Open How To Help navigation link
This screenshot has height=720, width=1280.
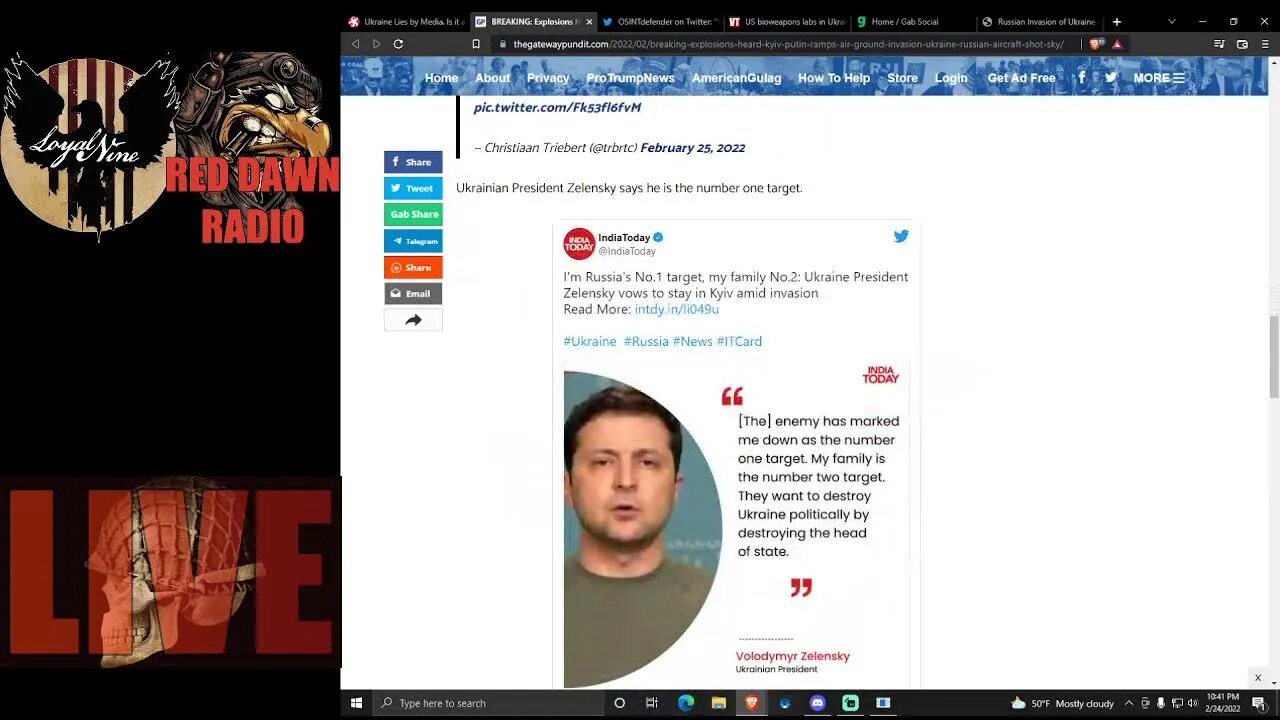click(834, 78)
